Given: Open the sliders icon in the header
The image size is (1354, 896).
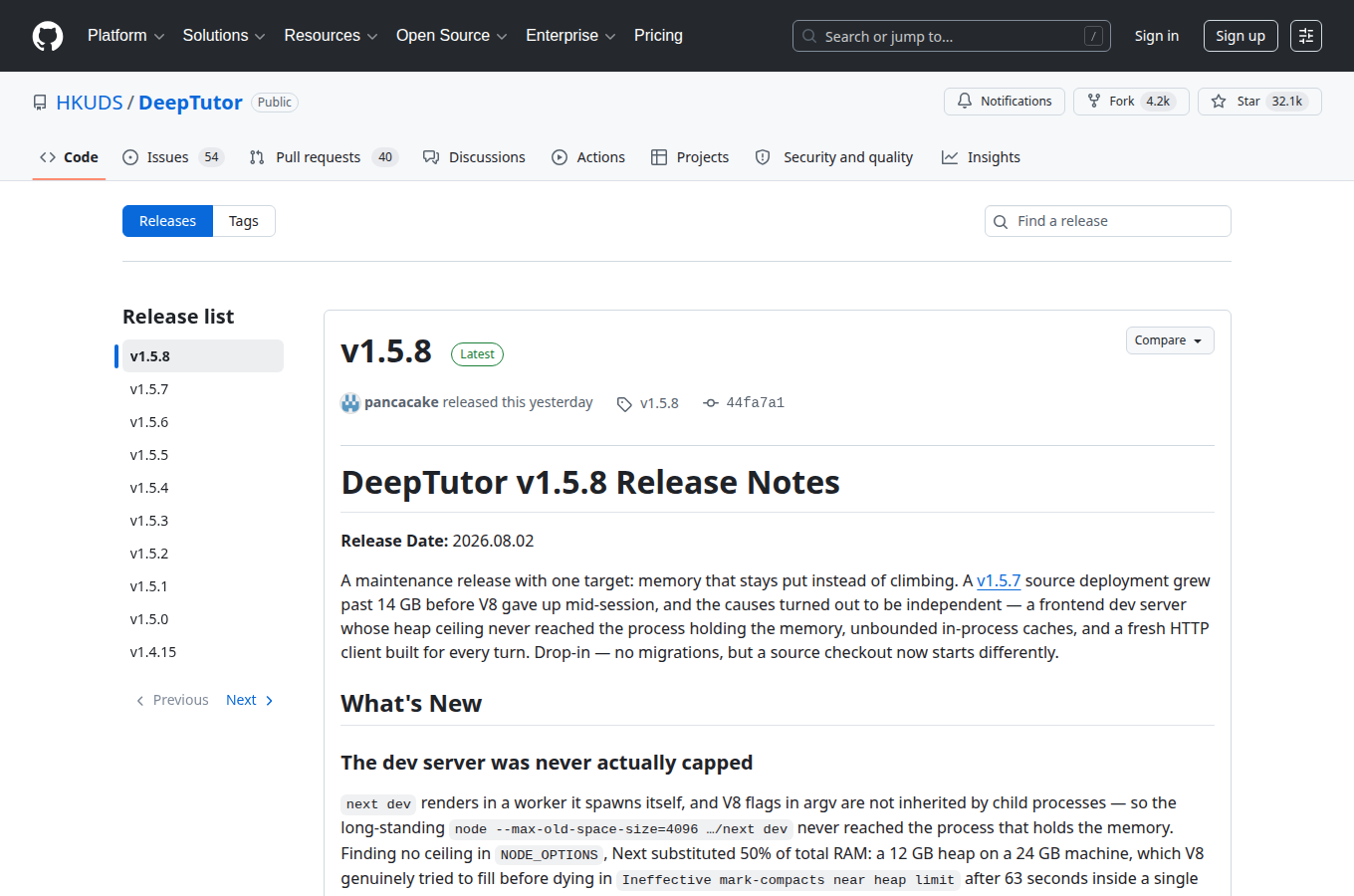Looking at the screenshot, I should 1306,36.
